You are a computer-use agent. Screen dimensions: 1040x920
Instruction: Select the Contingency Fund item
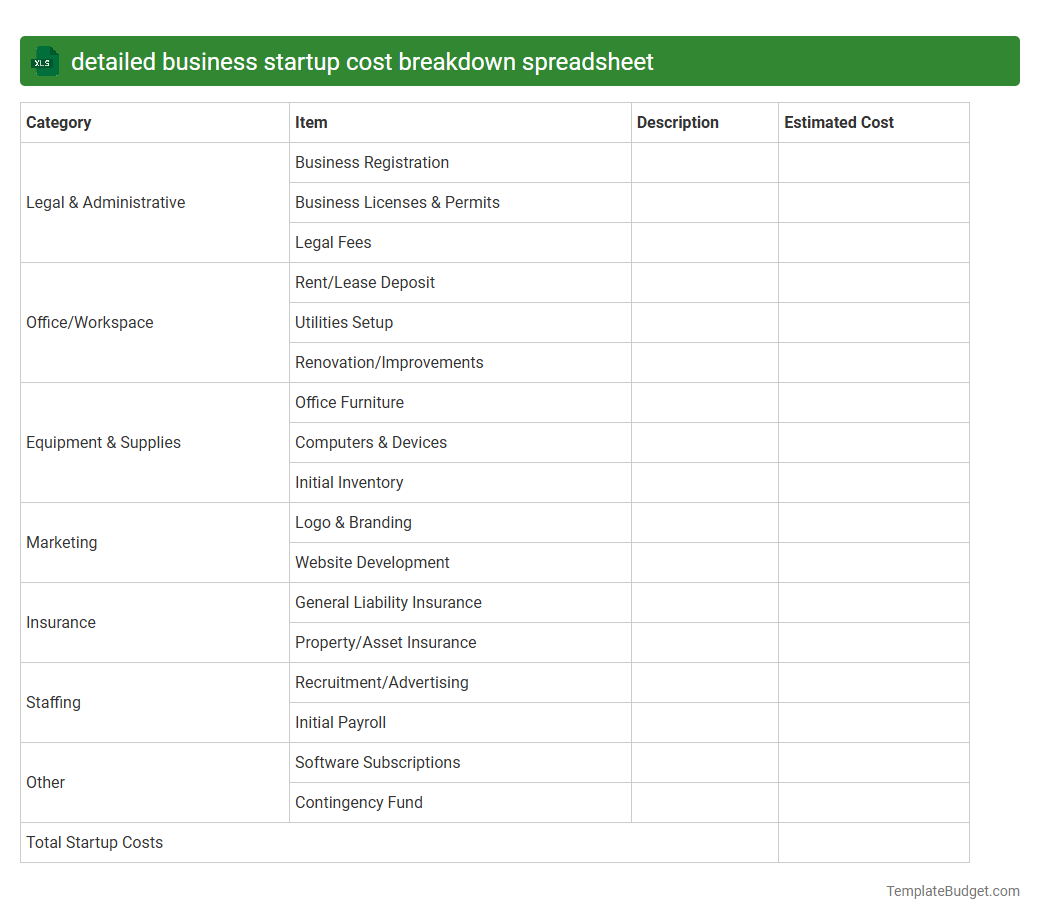point(359,802)
